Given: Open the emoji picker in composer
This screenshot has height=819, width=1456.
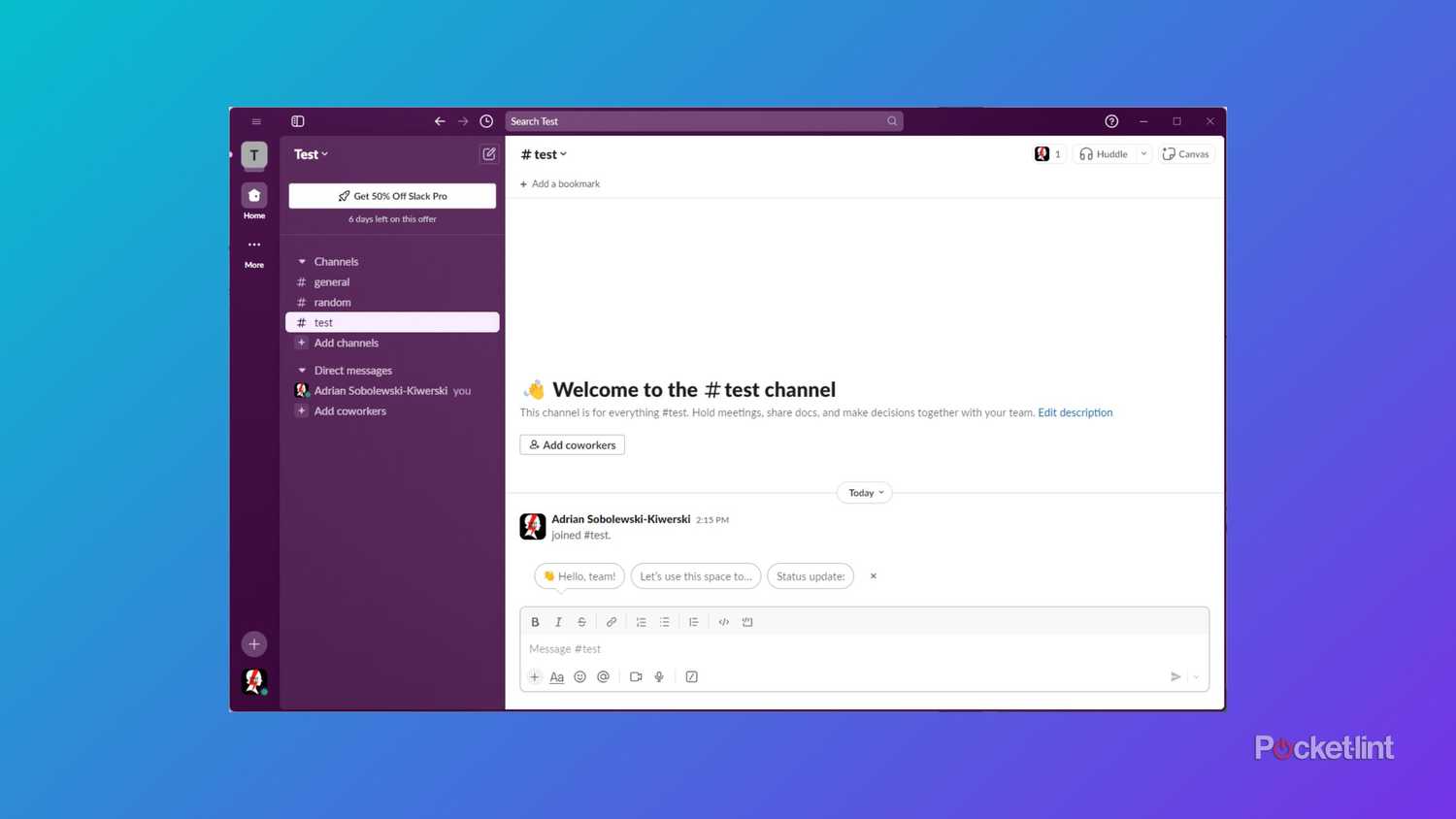Looking at the screenshot, I should pyautogui.click(x=580, y=677).
